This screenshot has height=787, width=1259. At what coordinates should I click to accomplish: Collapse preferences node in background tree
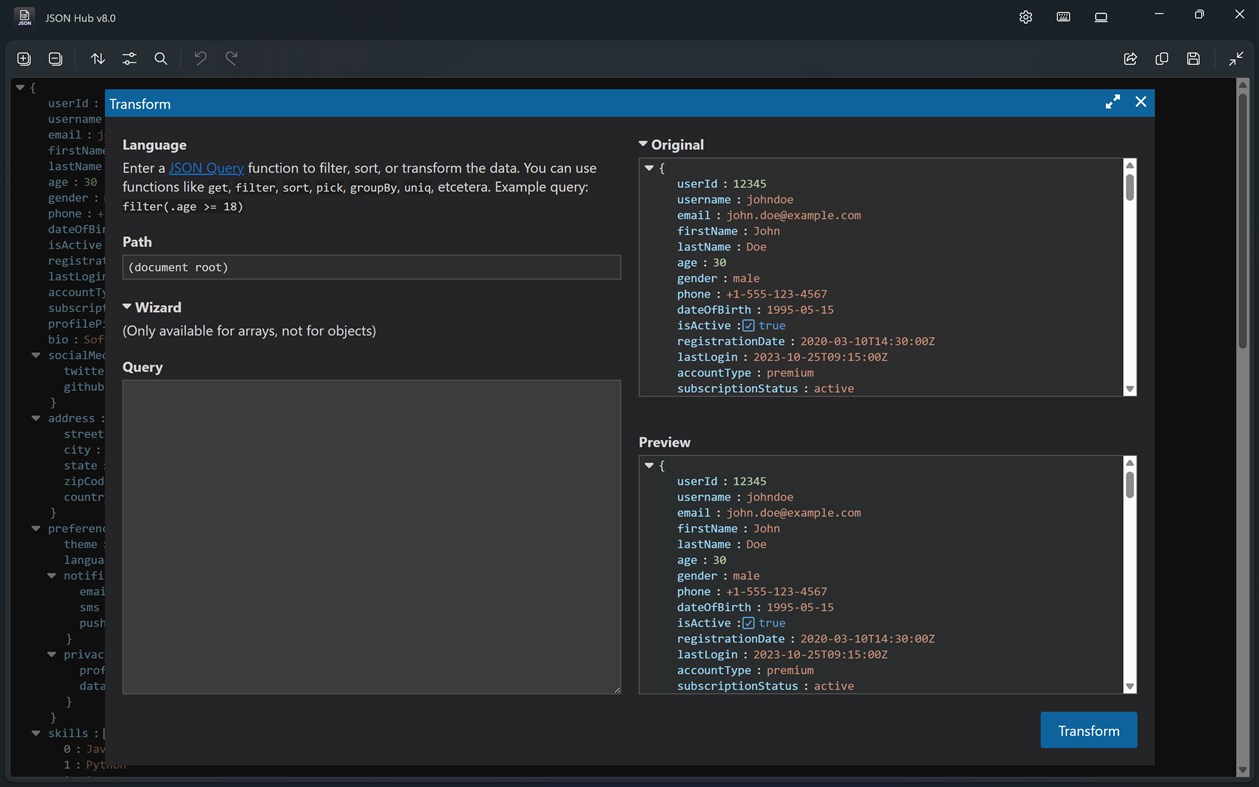[36, 528]
